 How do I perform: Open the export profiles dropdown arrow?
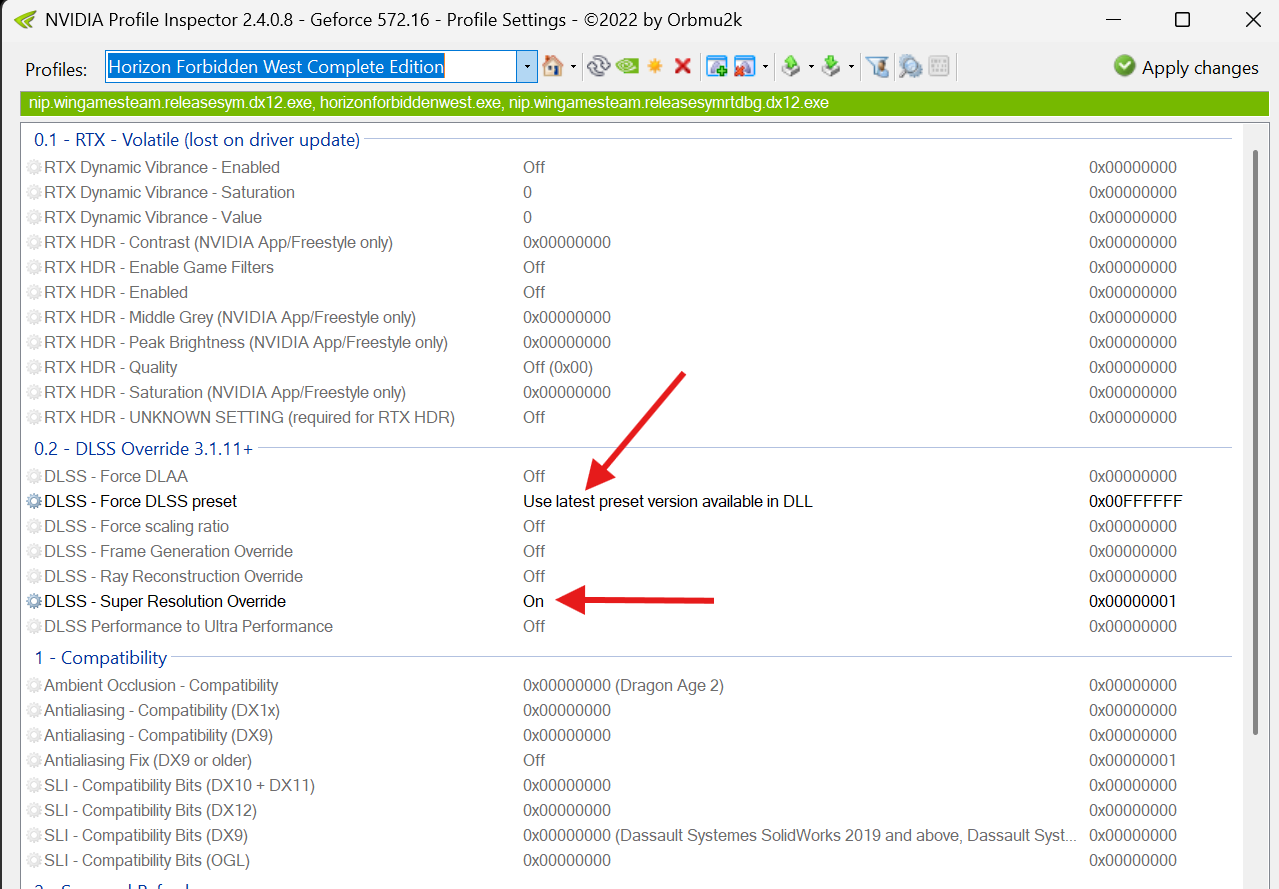click(x=810, y=68)
